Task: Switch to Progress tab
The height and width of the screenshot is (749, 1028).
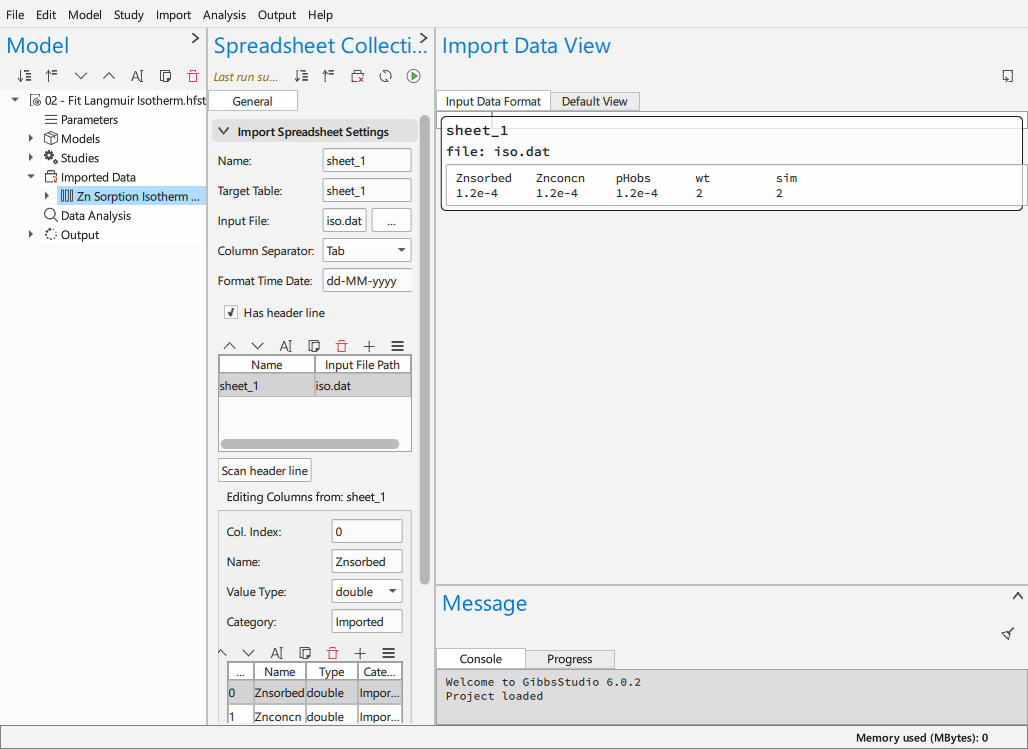Action: [570, 658]
